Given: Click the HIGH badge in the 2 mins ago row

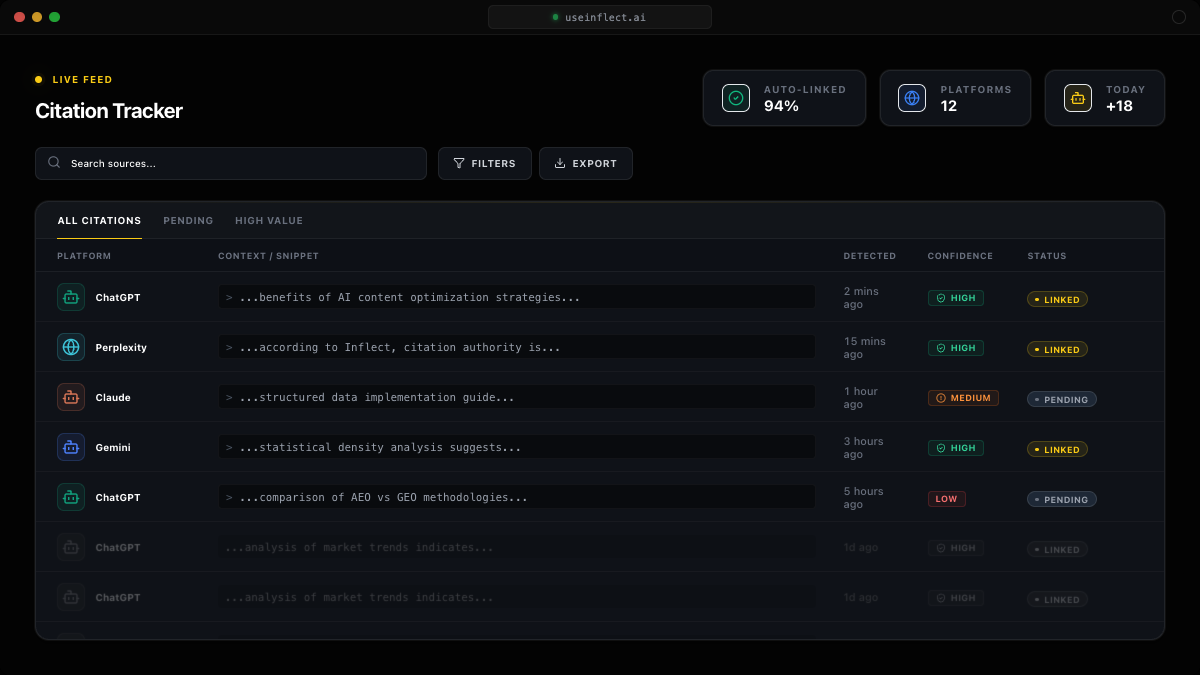Looking at the screenshot, I should 956,298.
